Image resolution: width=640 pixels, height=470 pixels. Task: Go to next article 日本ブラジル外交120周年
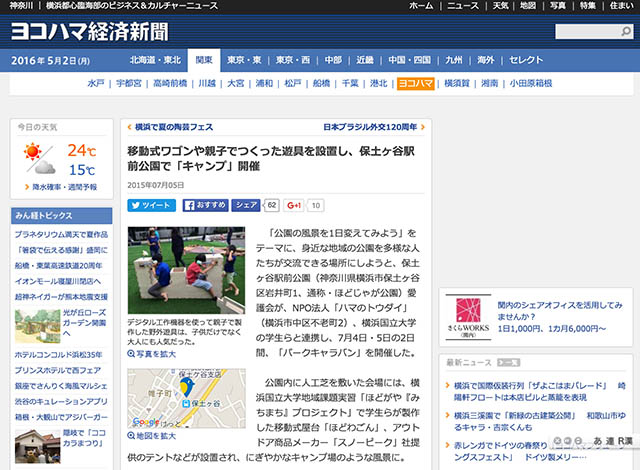click(370, 127)
